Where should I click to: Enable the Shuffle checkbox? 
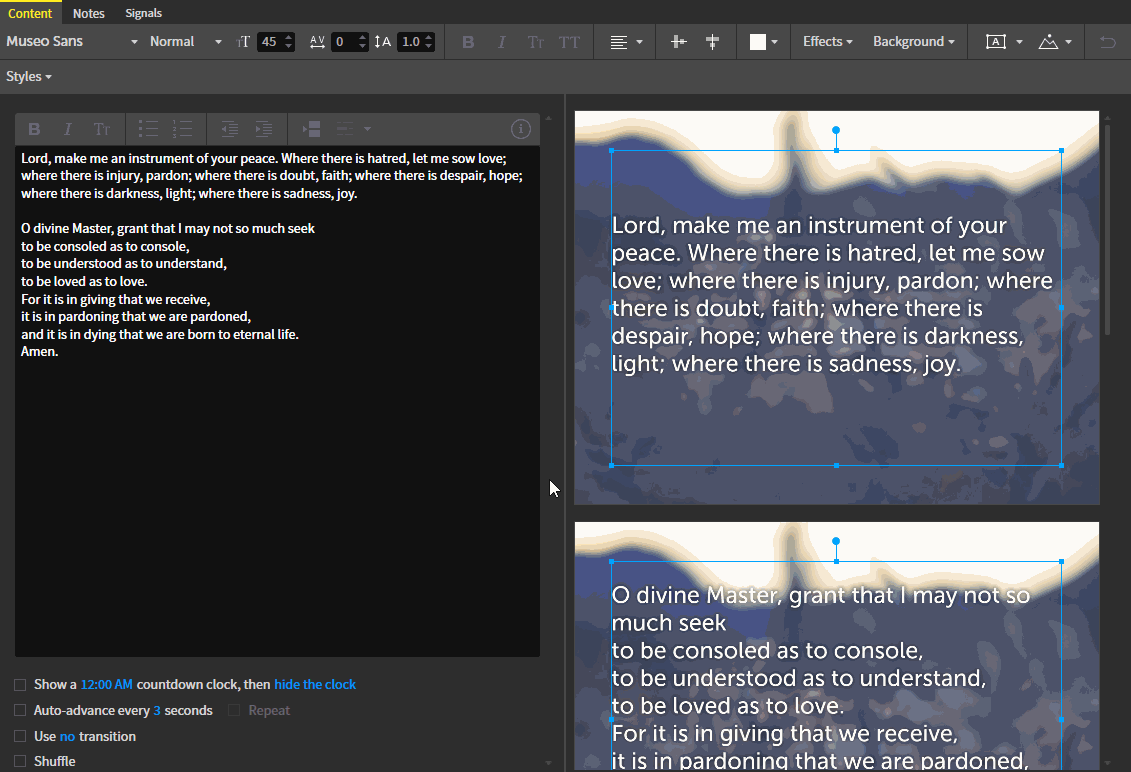[20, 761]
